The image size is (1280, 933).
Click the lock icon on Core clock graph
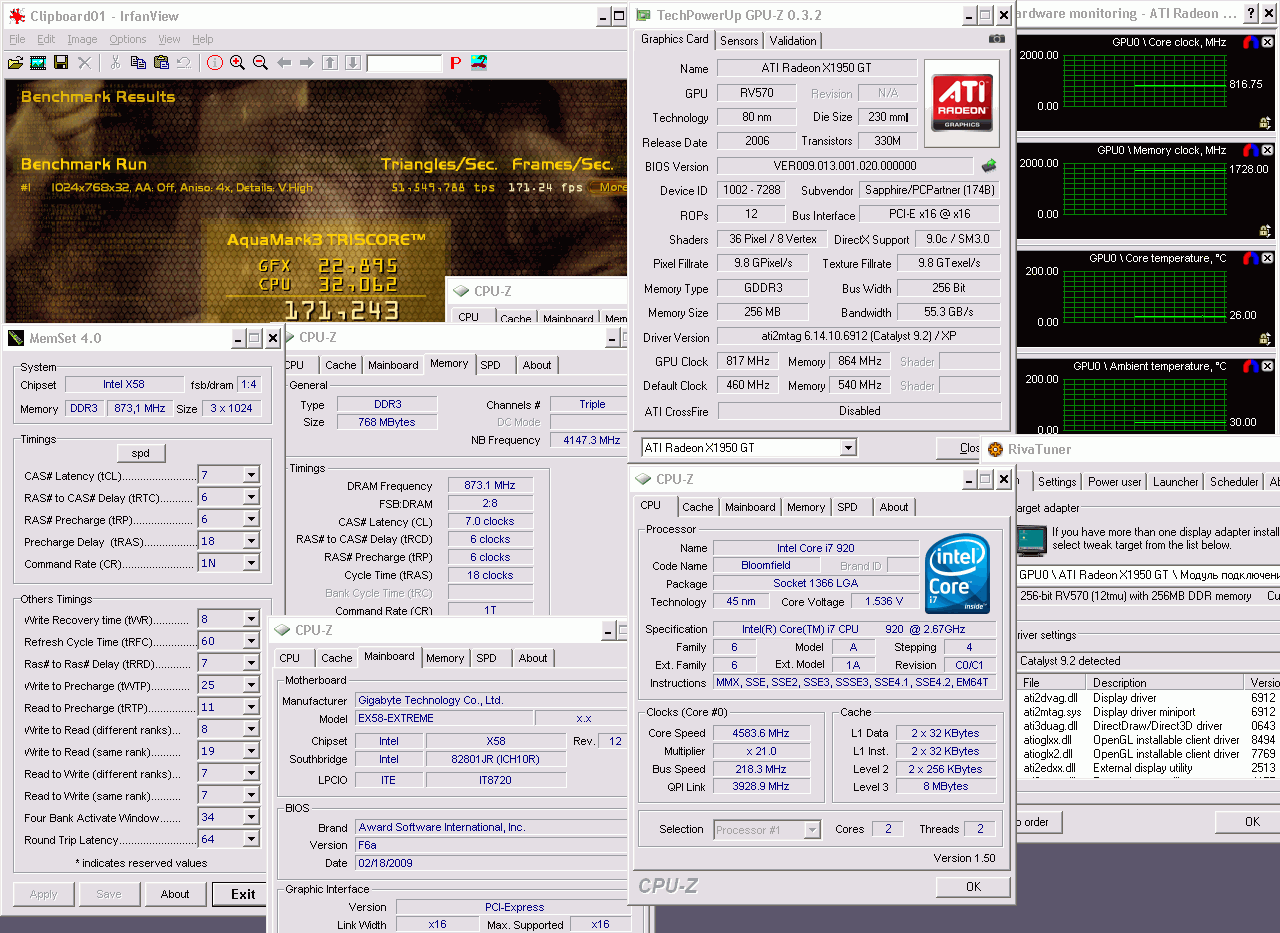click(x=1265, y=122)
